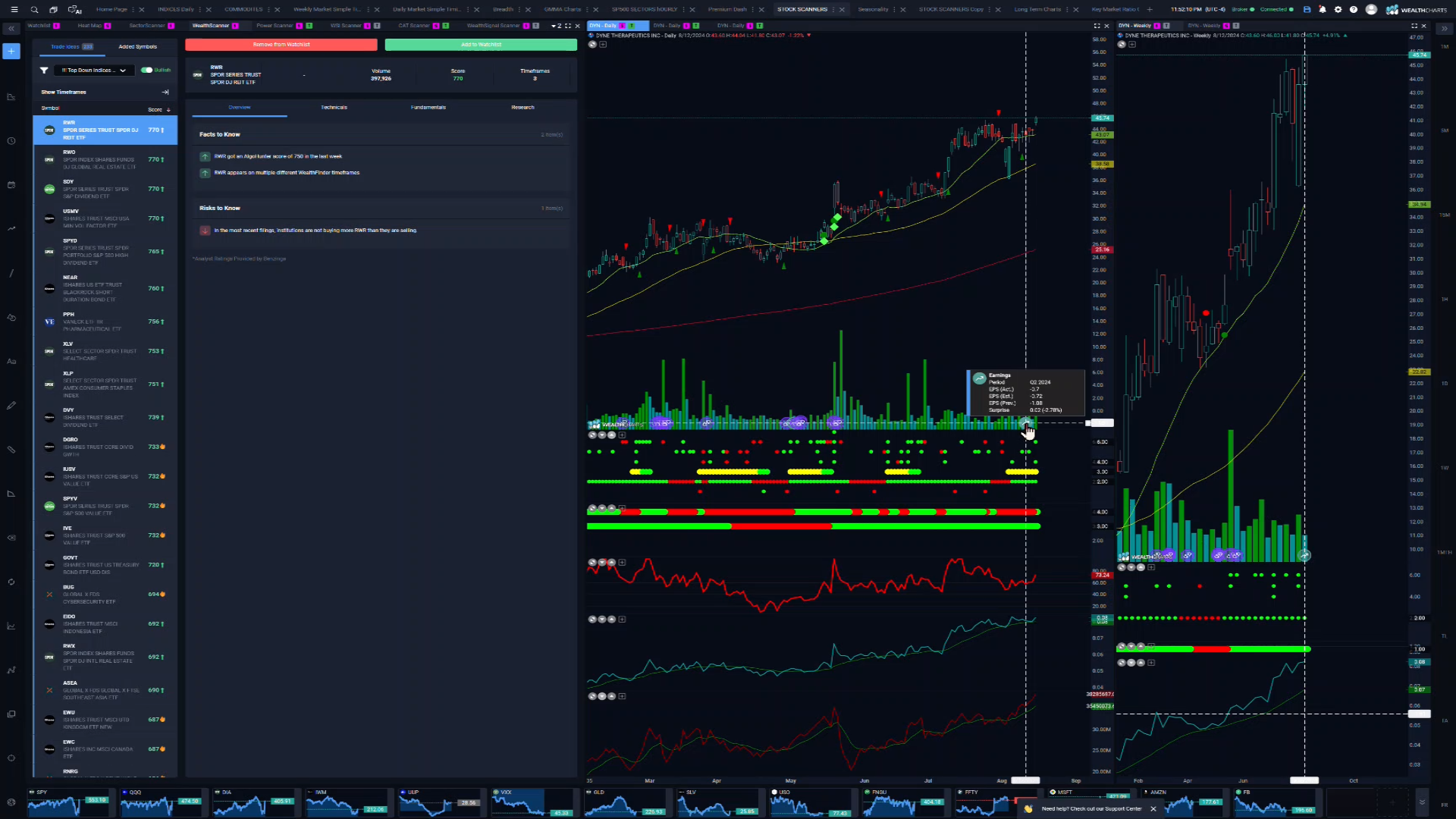This screenshot has height=819, width=1456.
Task: Select the USMV row in scanner list
Action: [105, 219]
